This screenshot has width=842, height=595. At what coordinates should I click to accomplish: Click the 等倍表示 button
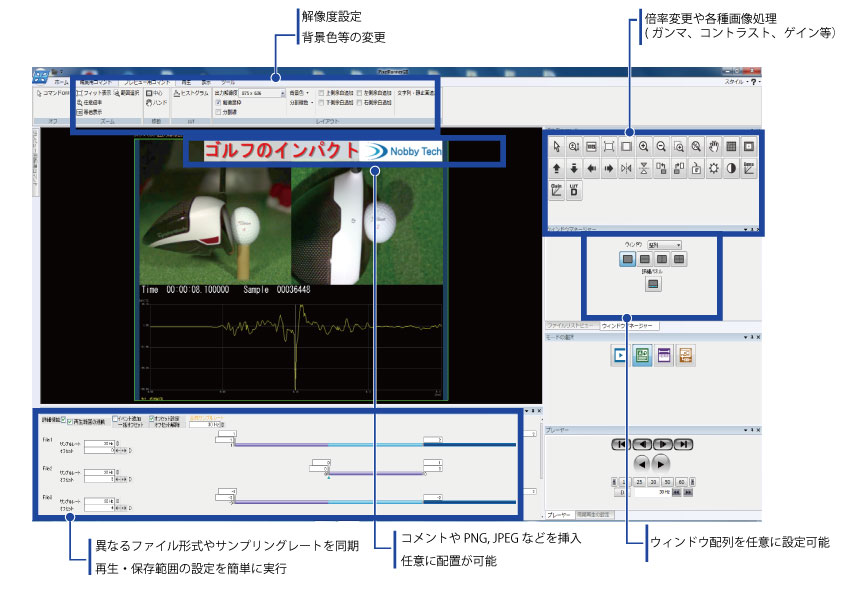pyautogui.click(x=89, y=112)
